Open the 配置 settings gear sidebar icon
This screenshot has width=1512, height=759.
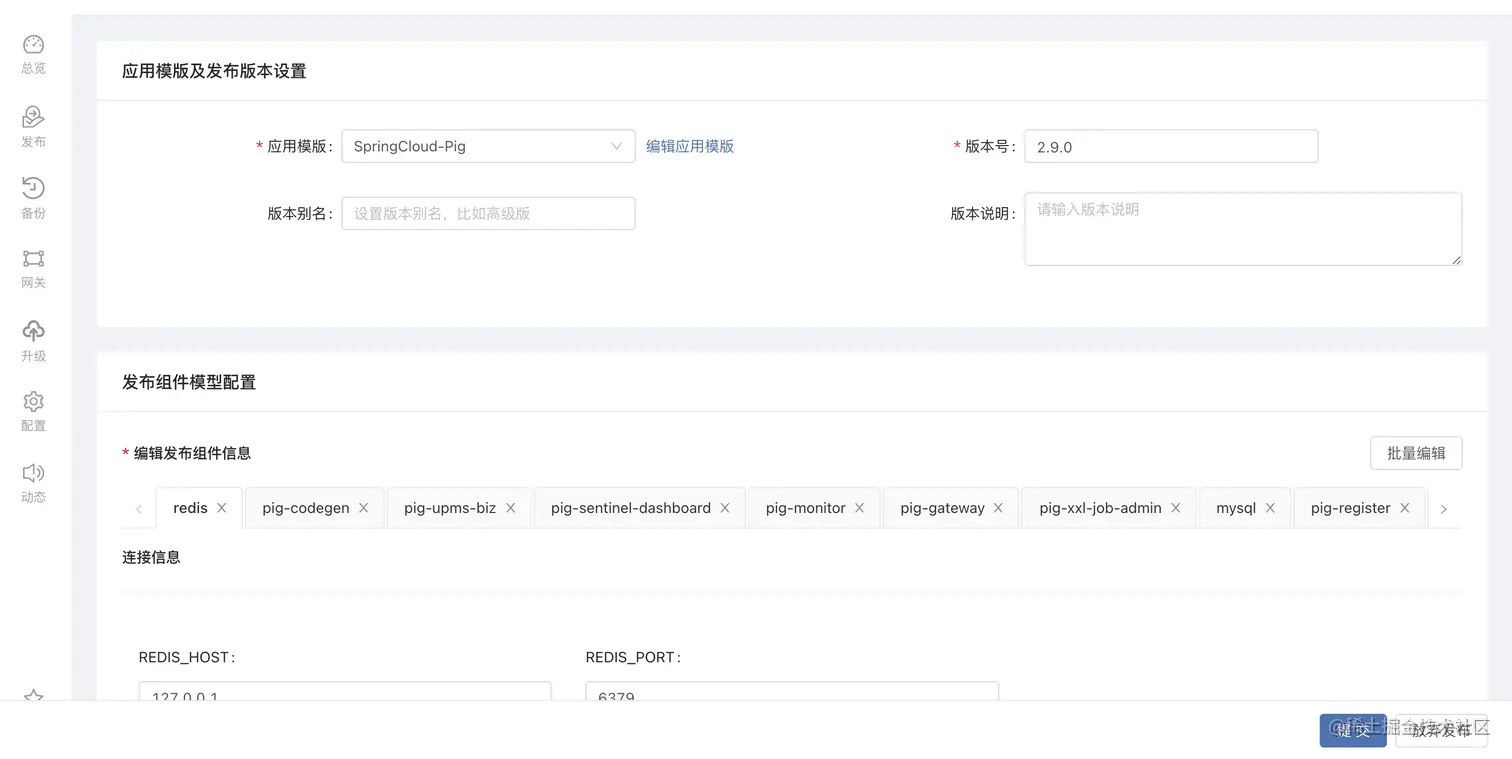[x=33, y=402]
